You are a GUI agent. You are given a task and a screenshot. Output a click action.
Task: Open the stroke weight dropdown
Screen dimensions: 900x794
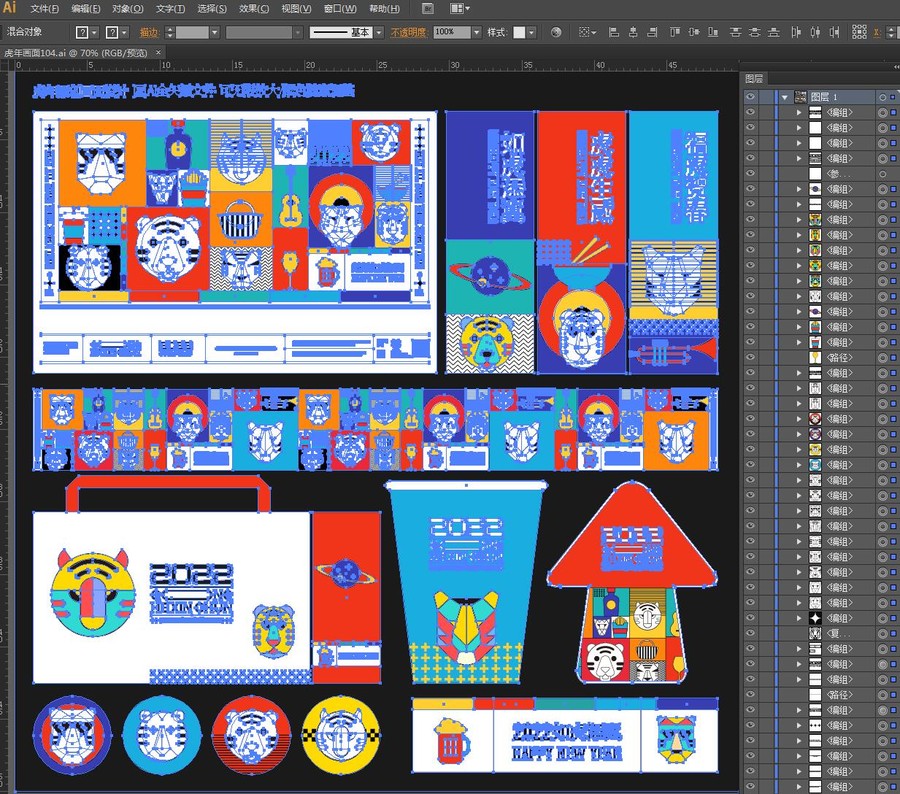coord(215,33)
